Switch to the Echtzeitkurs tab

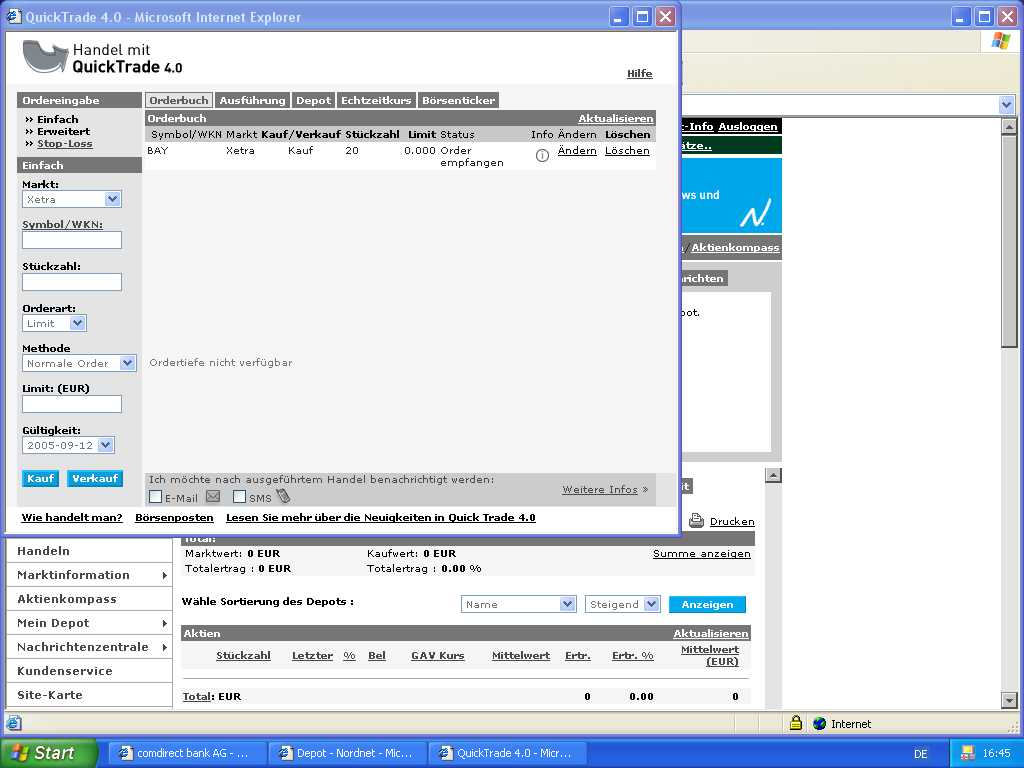[376, 100]
